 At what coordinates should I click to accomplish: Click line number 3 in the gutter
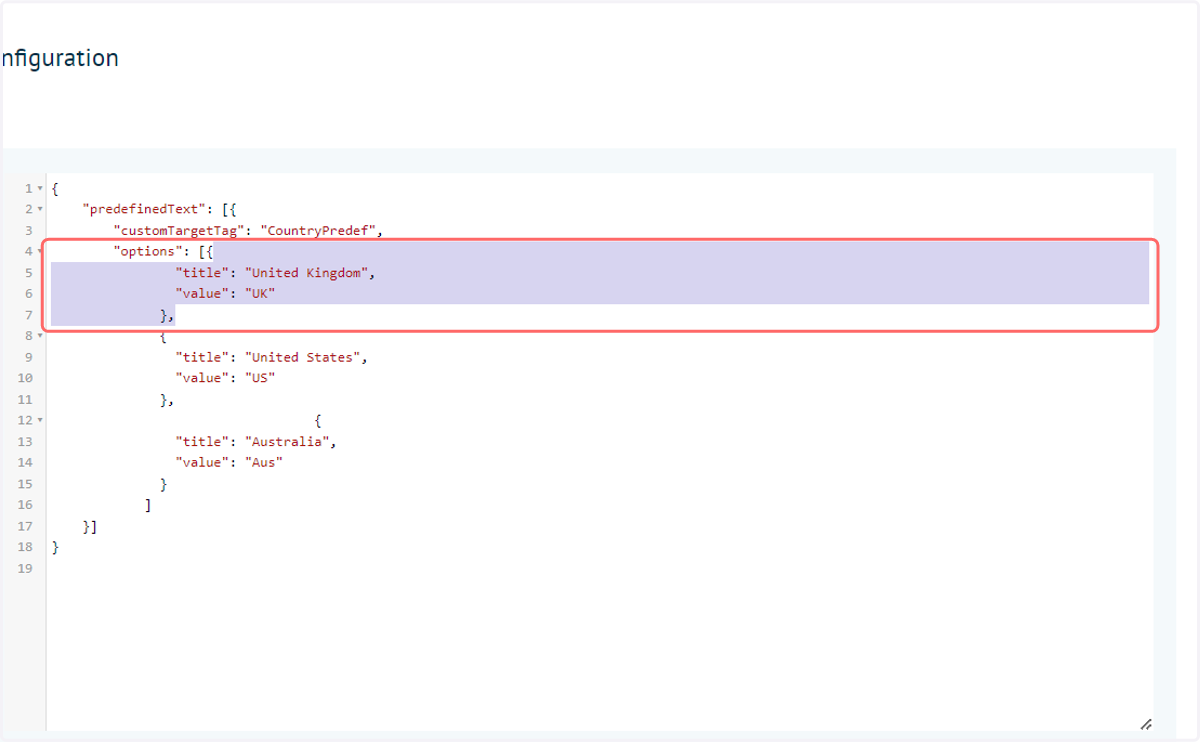point(29,231)
